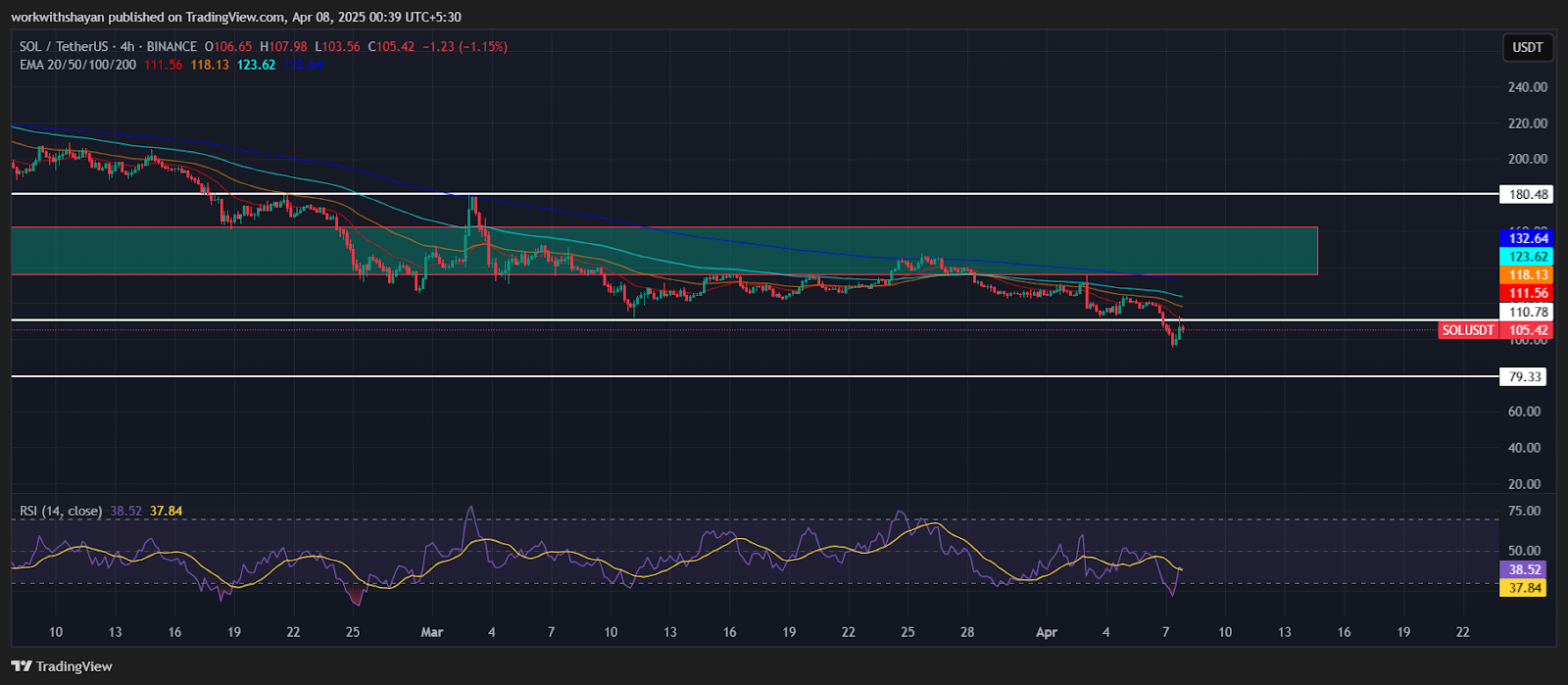Click the blue 132.64 EMA 200 label
The width and height of the screenshot is (1568, 685).
(1527, 238)
